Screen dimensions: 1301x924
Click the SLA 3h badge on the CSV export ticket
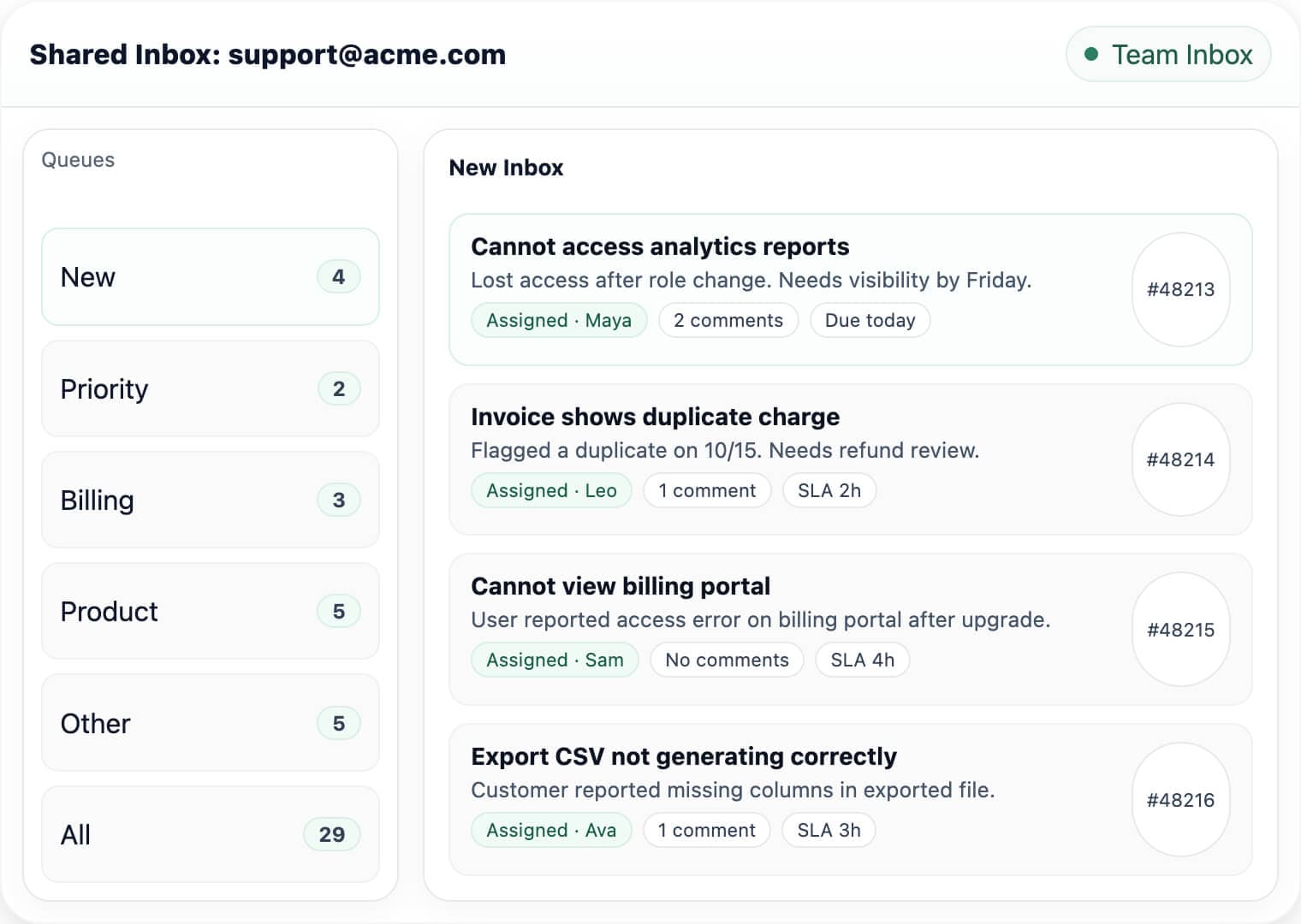point(829,830)
